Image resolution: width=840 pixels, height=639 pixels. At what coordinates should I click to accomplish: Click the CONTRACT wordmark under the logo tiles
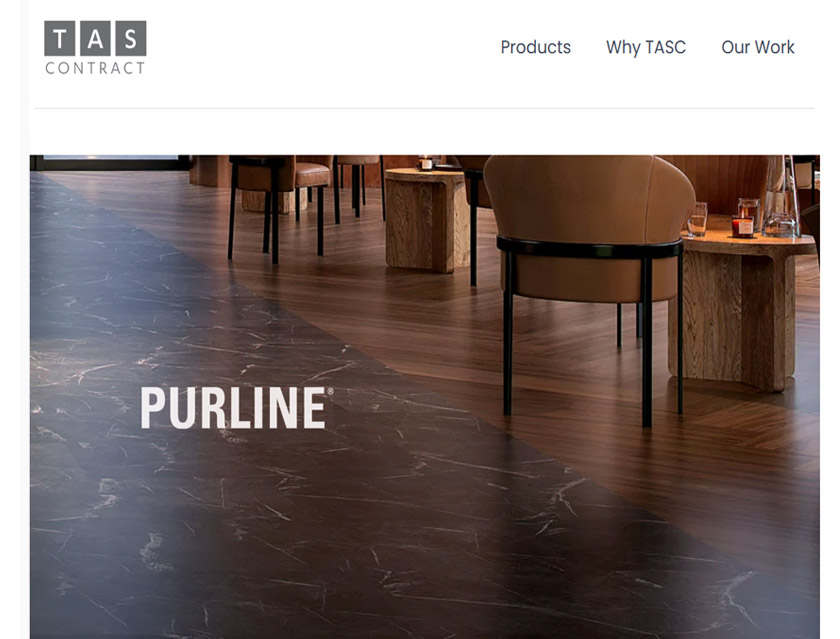(95, 68)
